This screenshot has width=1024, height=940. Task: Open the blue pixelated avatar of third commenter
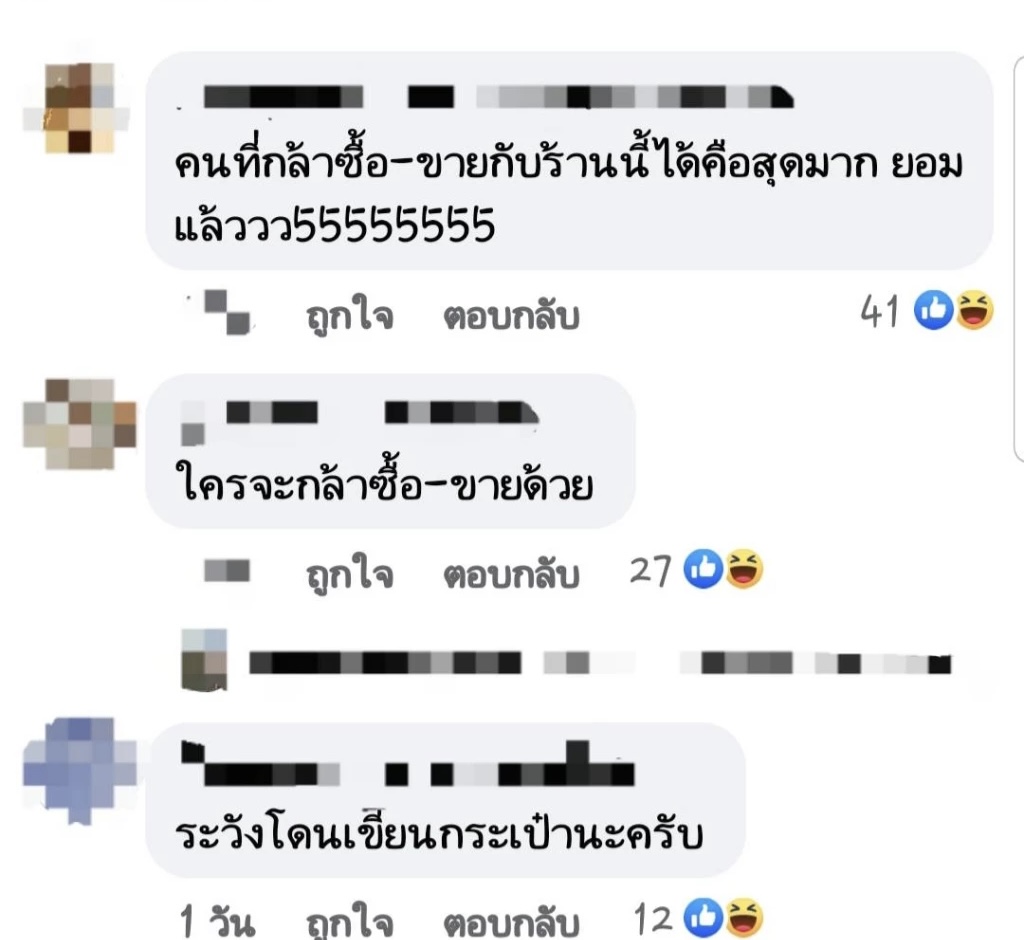click(x=80, y=771)
